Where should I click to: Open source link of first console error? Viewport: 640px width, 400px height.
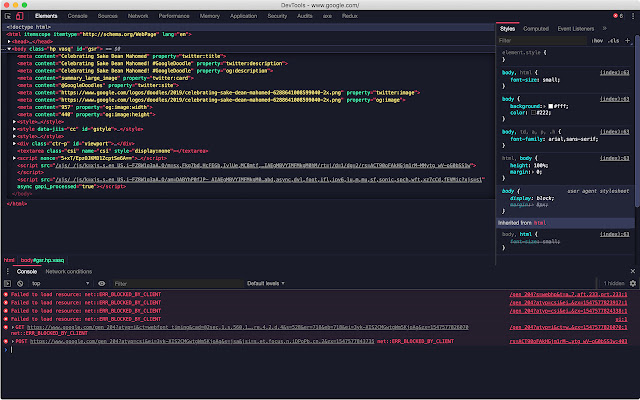(x=568, y=294)
